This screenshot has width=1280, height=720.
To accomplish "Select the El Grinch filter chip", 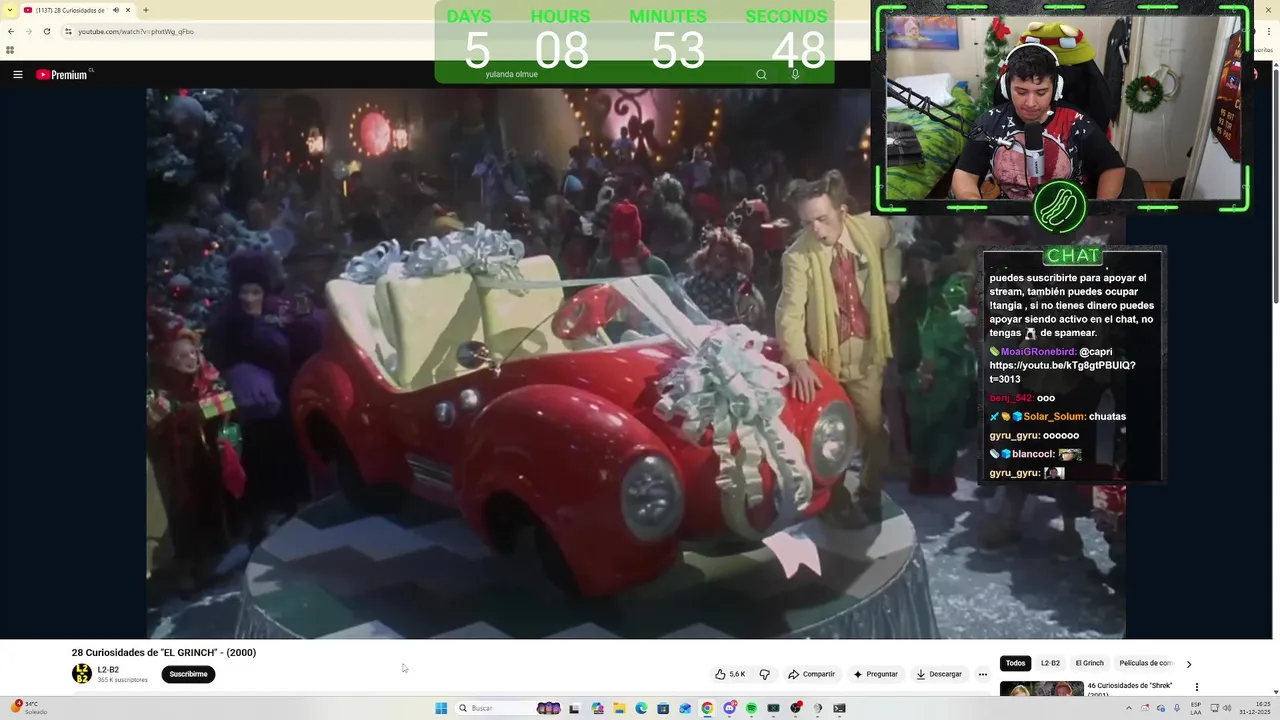I will (x=1089, y=663).
